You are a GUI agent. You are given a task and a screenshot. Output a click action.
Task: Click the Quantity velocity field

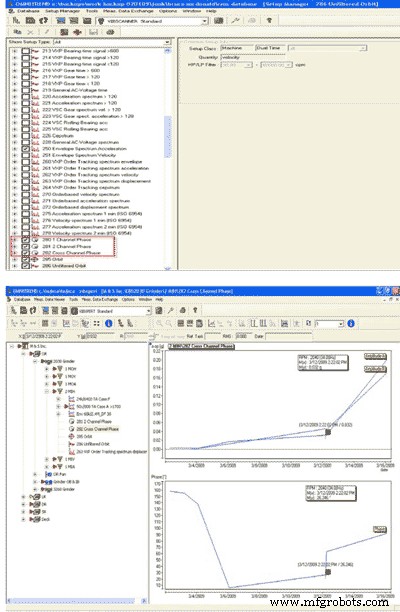253,57
